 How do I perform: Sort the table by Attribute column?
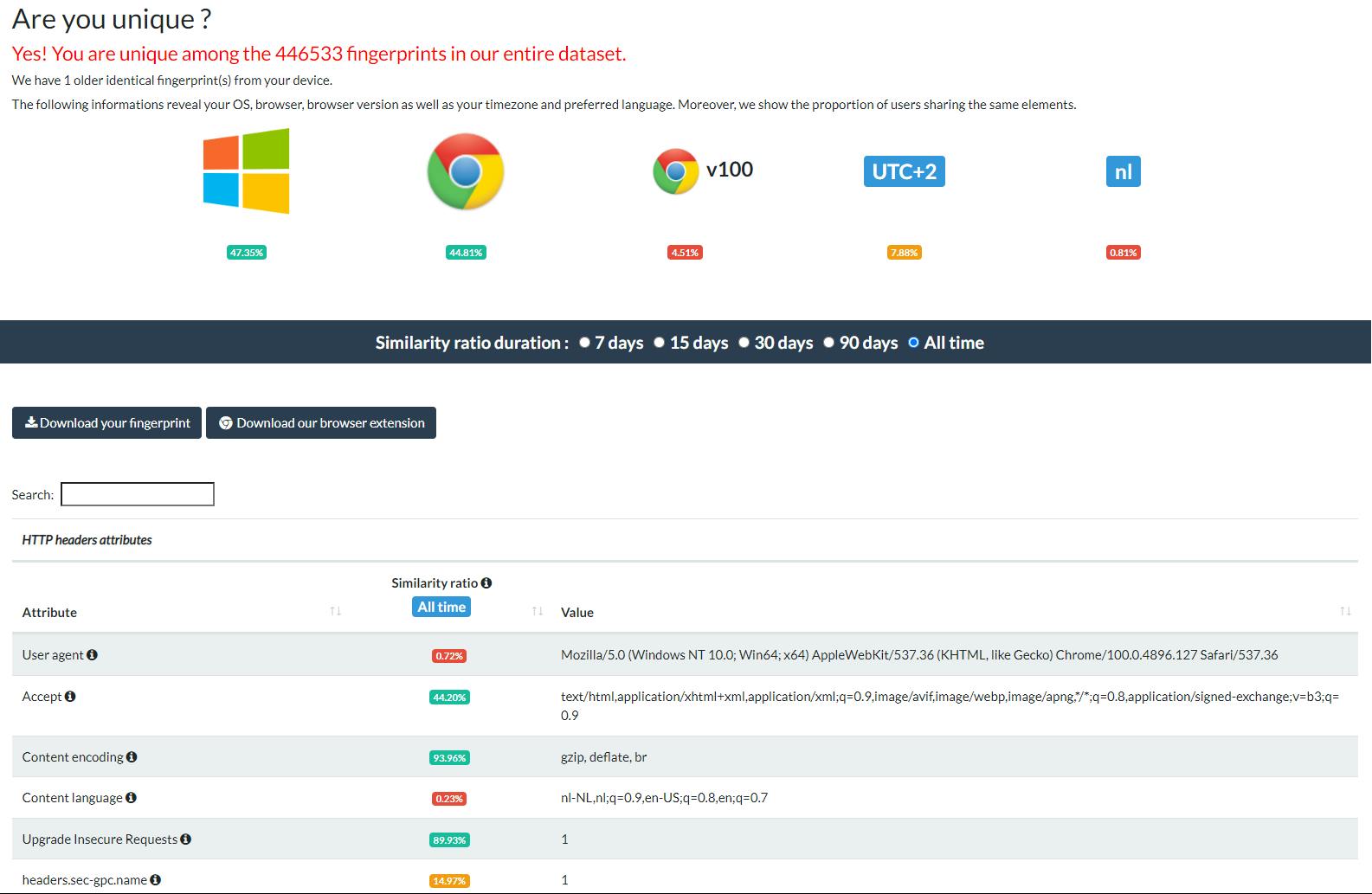[x=336, y=611]
